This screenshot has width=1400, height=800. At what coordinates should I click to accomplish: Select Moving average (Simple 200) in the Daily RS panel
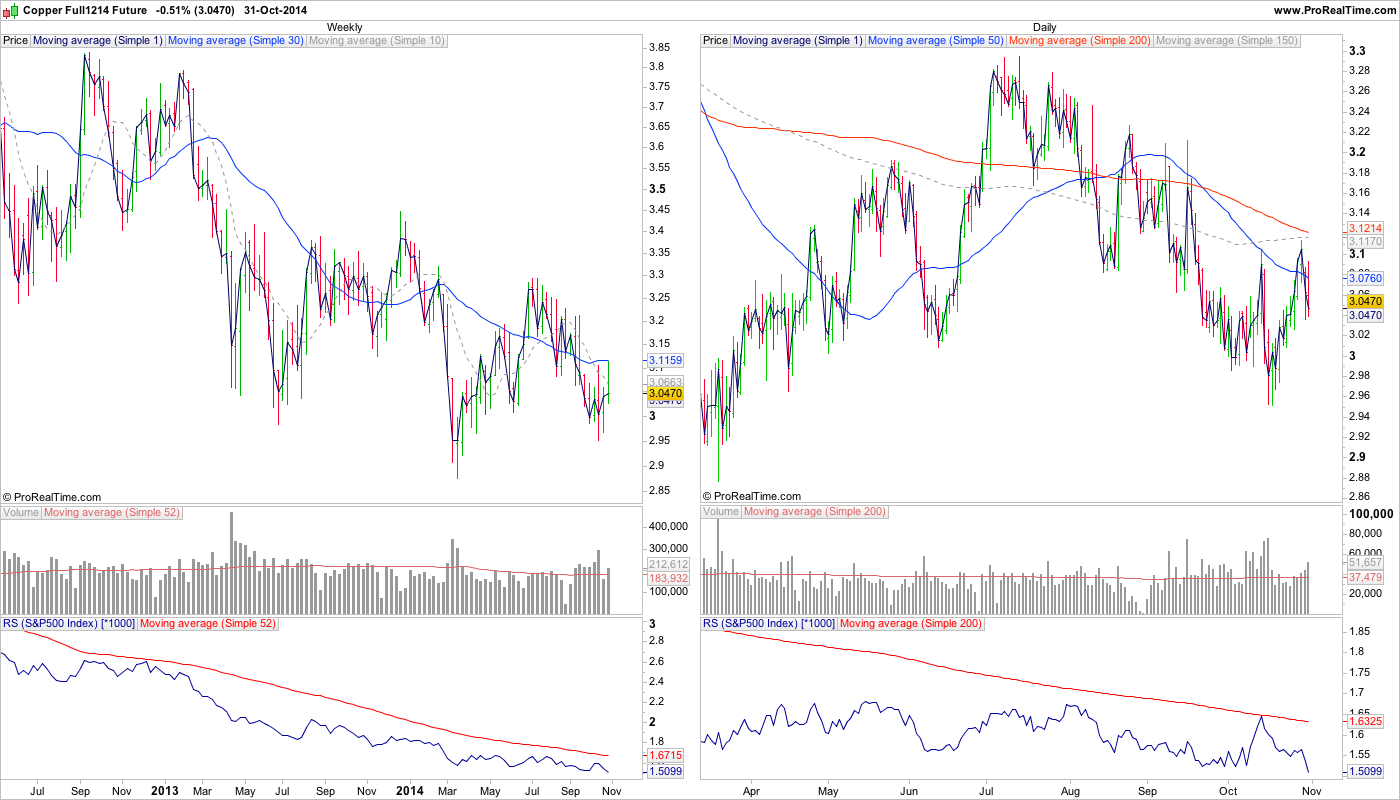coord(910,623)
